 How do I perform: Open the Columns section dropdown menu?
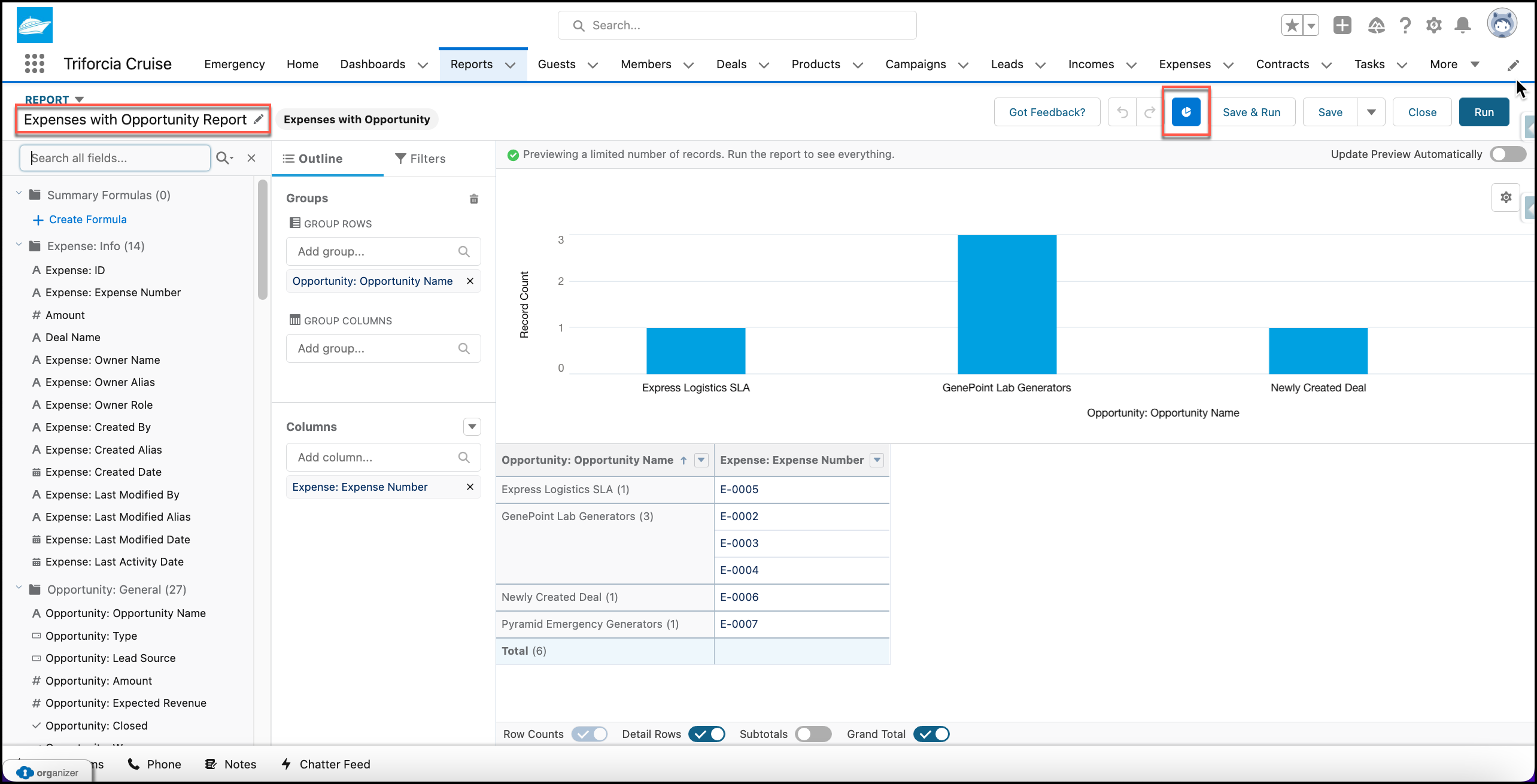click(472, 427)
